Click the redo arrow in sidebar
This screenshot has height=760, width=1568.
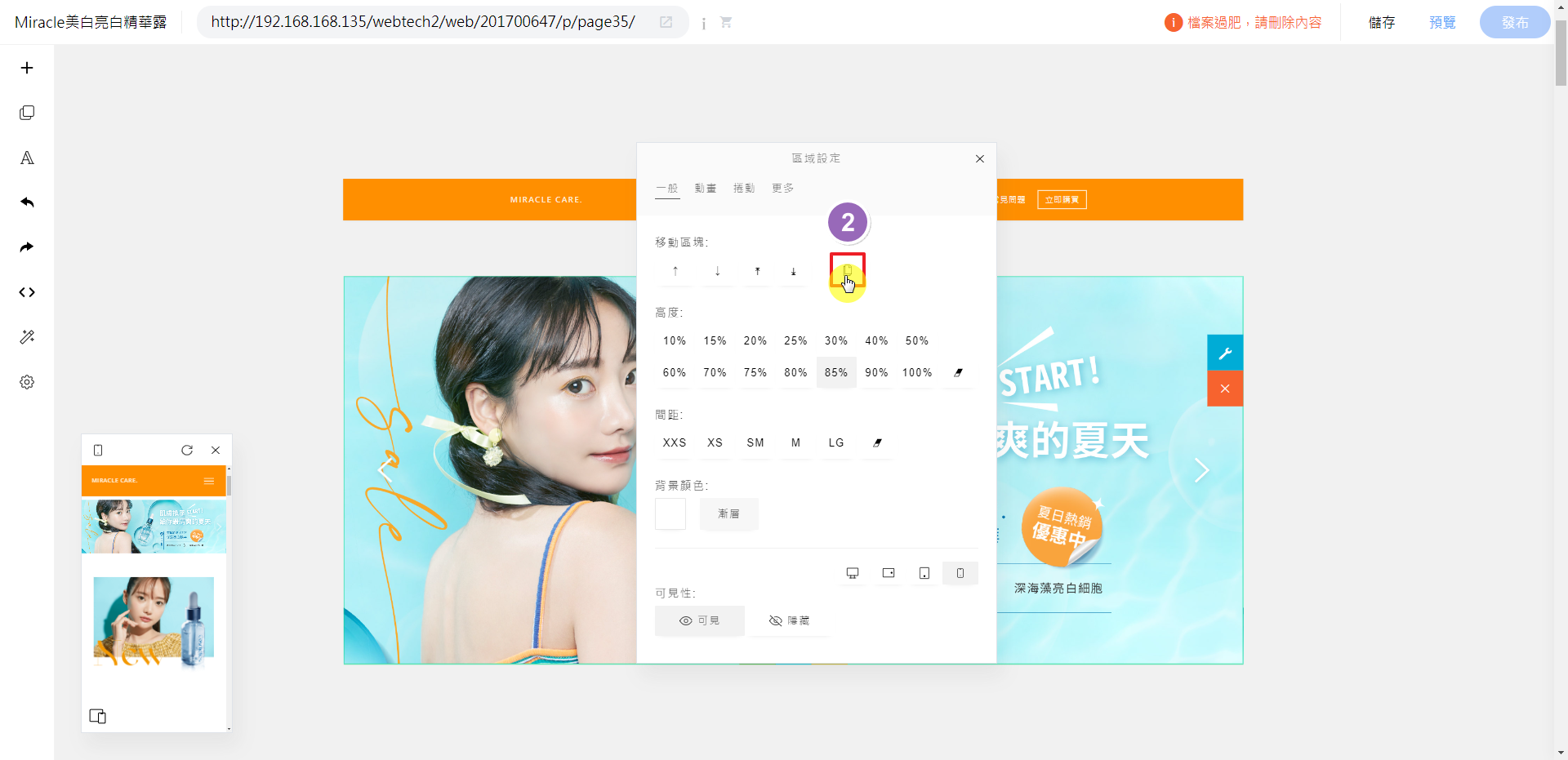[27, 247]
